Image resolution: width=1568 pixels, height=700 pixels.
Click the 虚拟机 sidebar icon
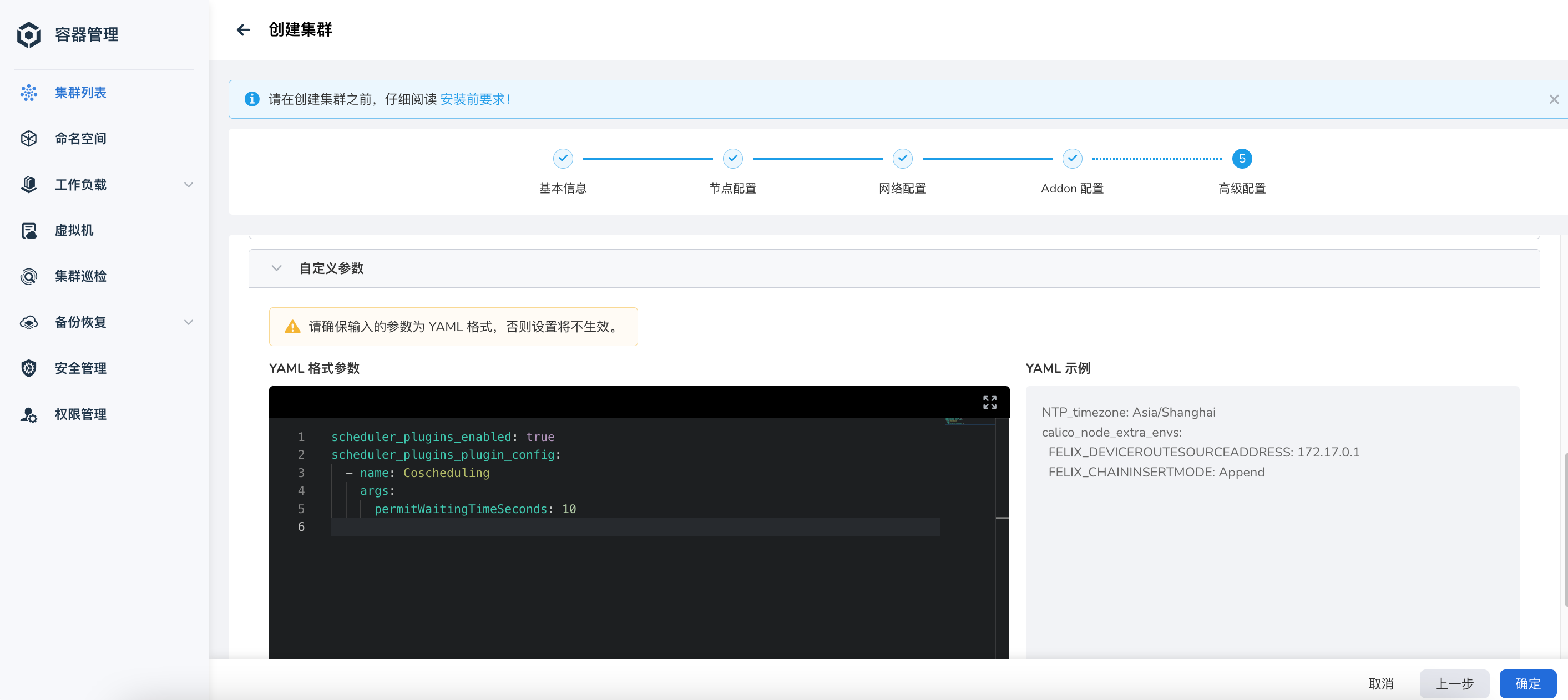click(x=28, y=230)
